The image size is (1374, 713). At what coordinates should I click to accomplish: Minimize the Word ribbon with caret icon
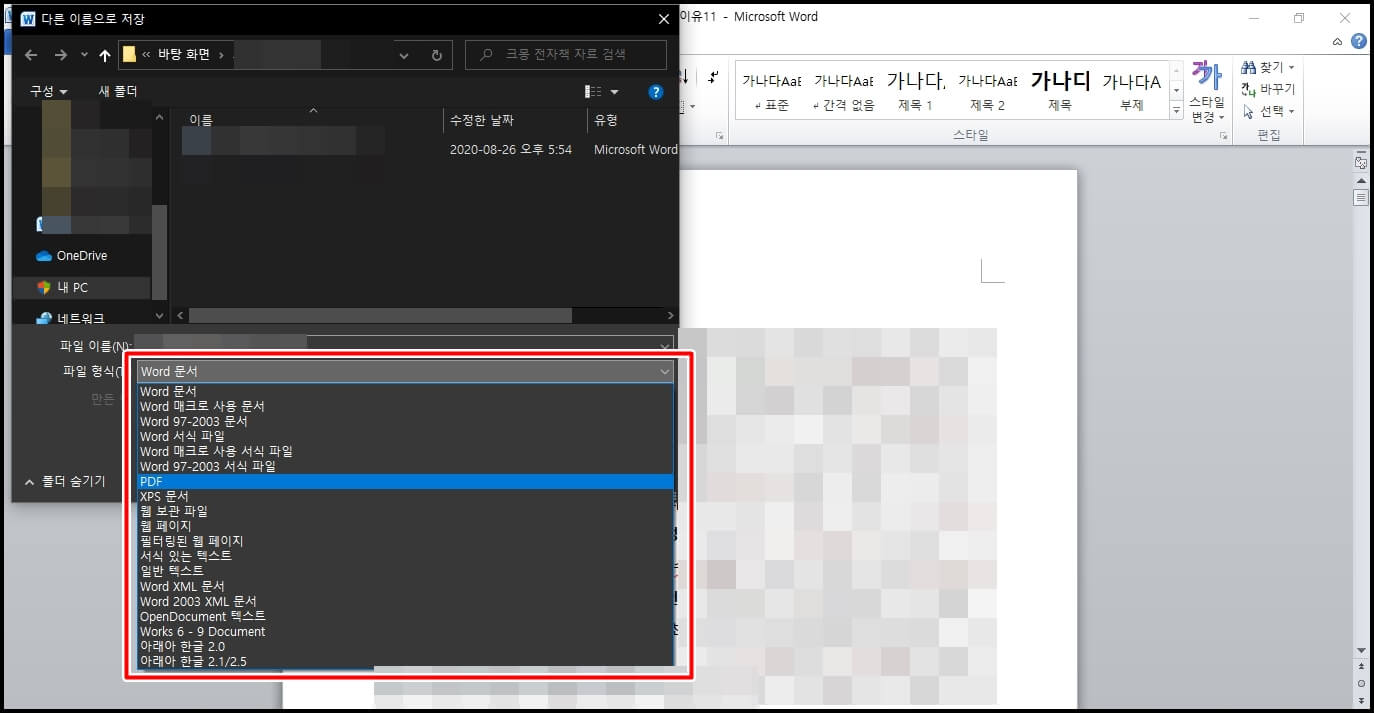coord(1338,41)
